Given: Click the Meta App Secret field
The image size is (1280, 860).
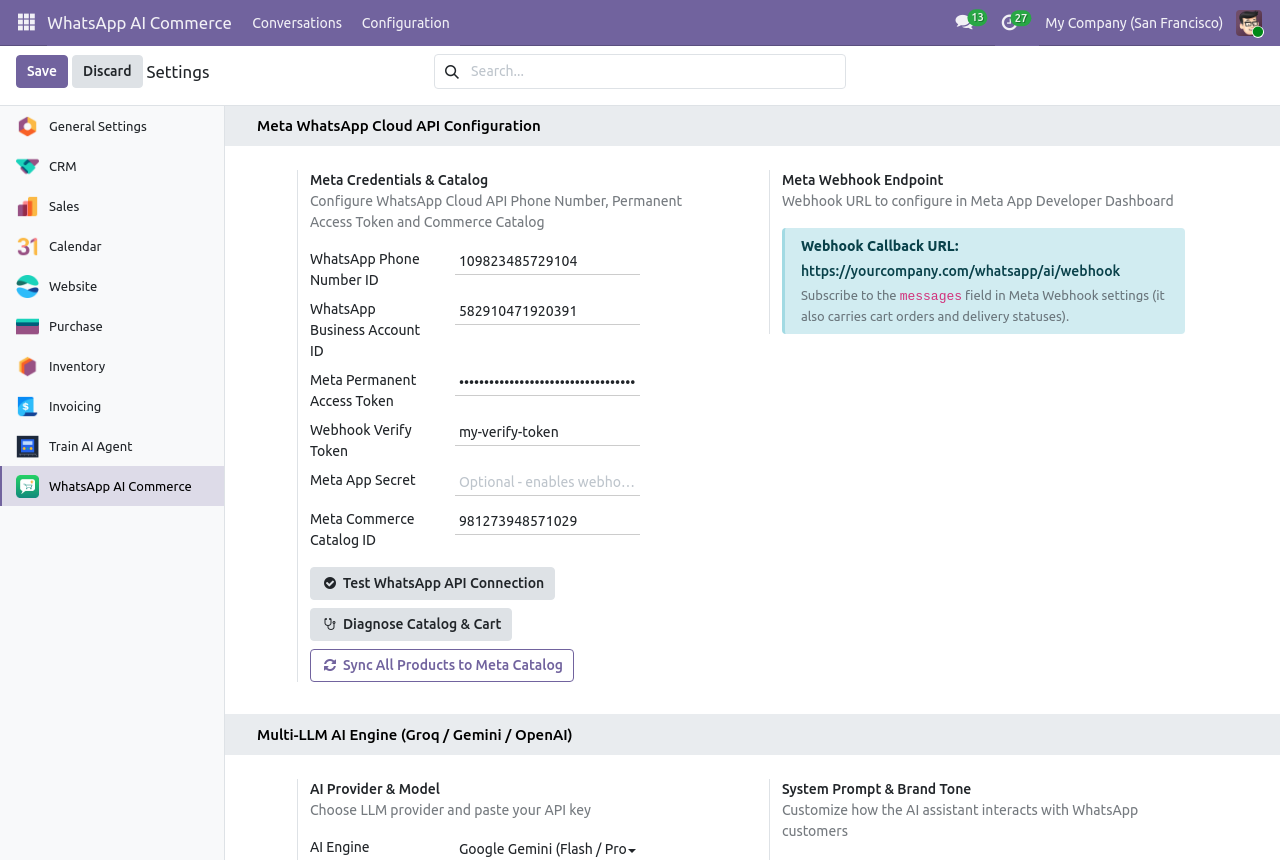Looking at the screenshot, I should [547, 482].
